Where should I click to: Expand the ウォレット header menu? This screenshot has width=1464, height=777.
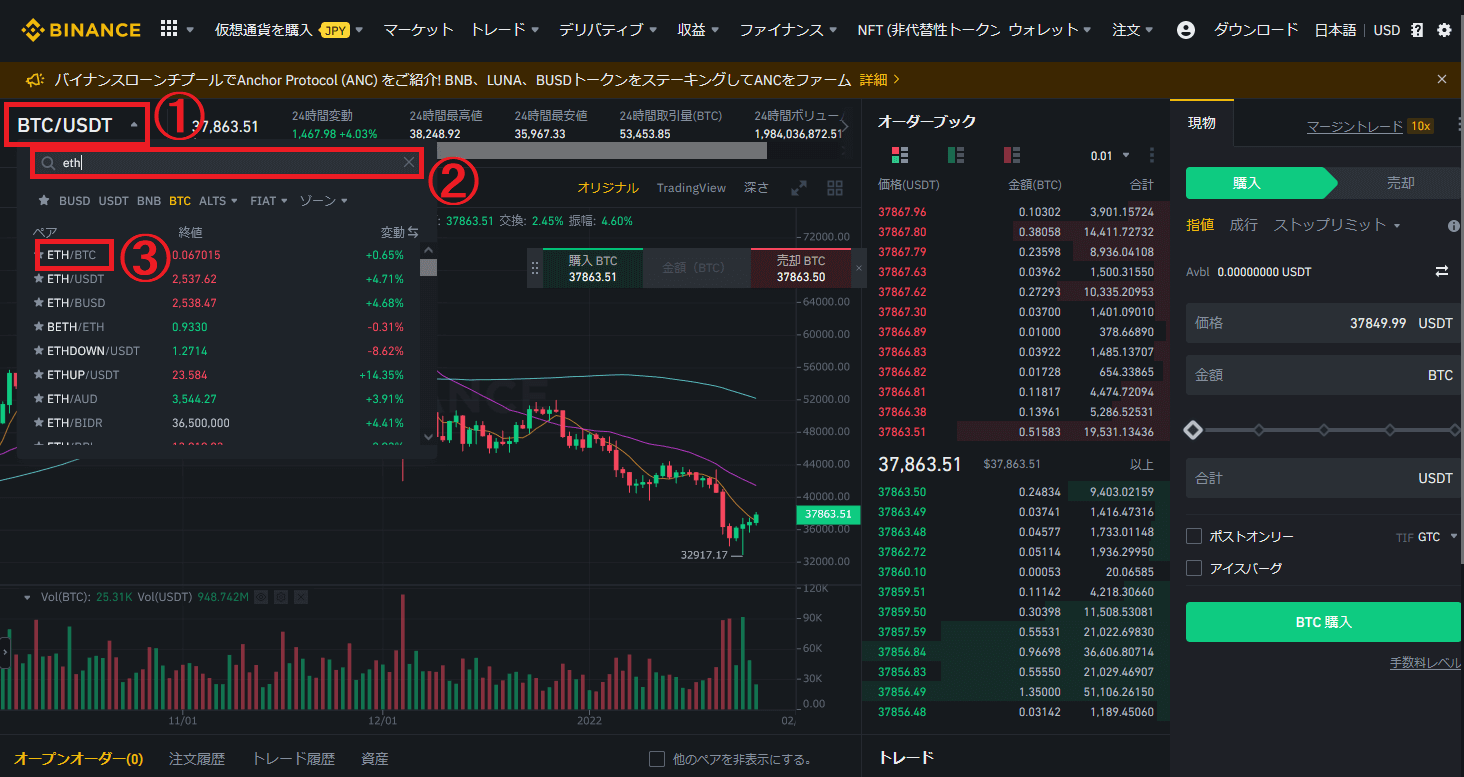(x=1050, y=30)
